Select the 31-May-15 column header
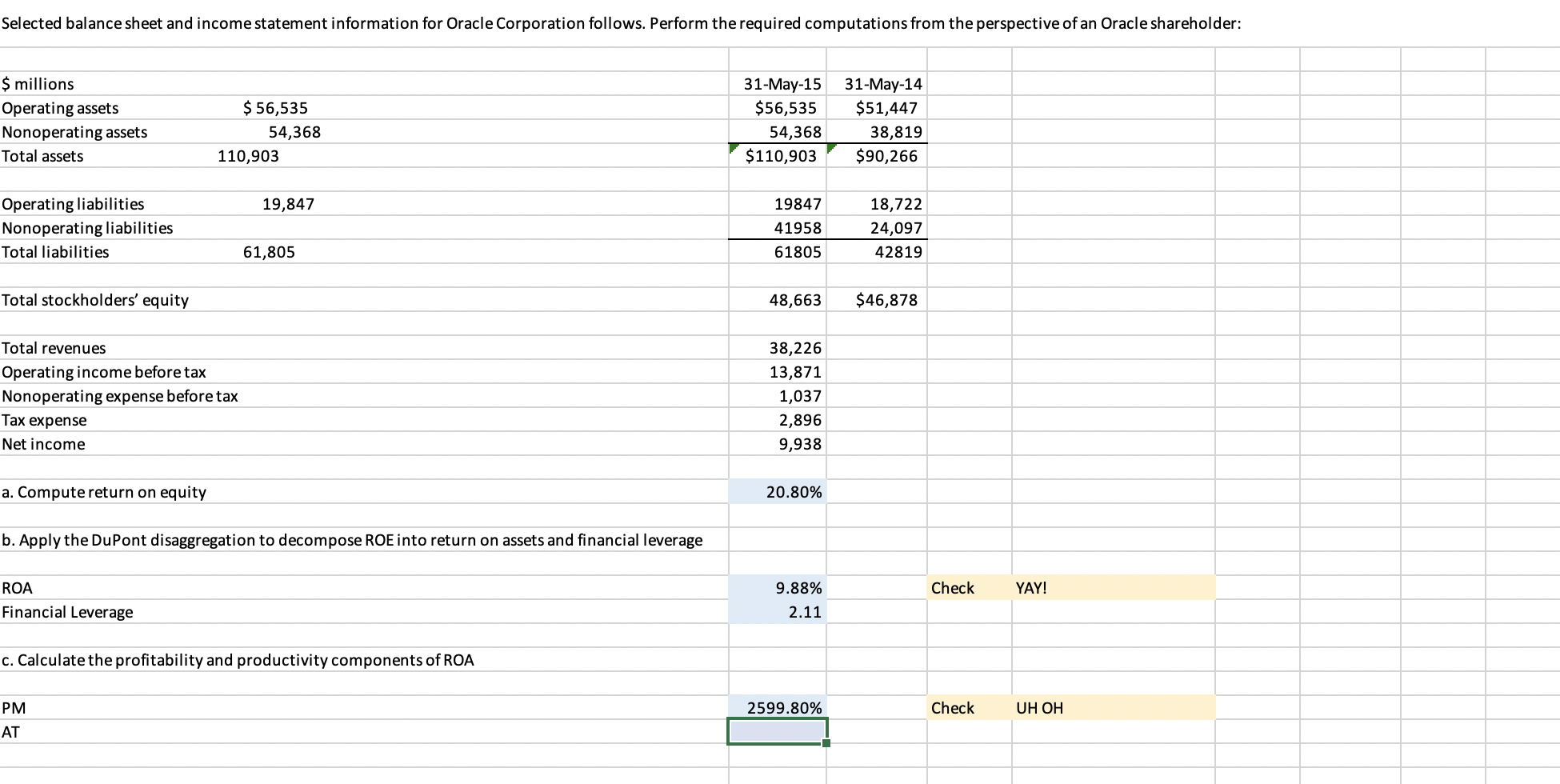This screenshot has width=1560, height=784. 782,83
